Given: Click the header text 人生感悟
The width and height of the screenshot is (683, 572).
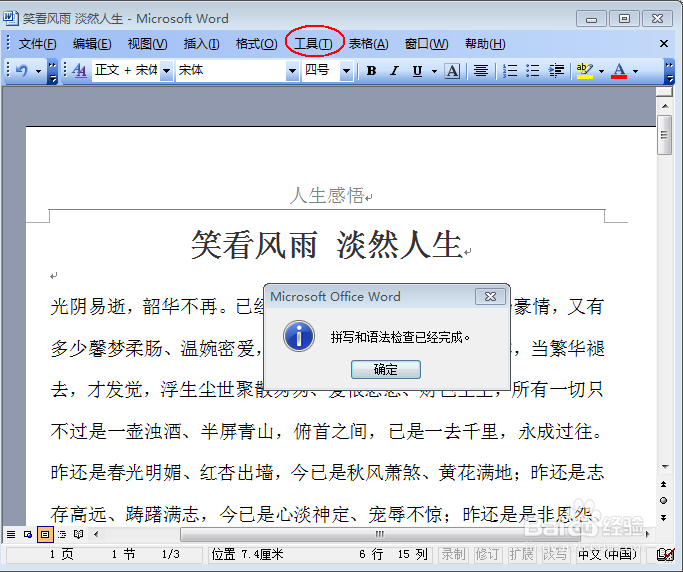Looking at the screenshot, I should 327,195.
